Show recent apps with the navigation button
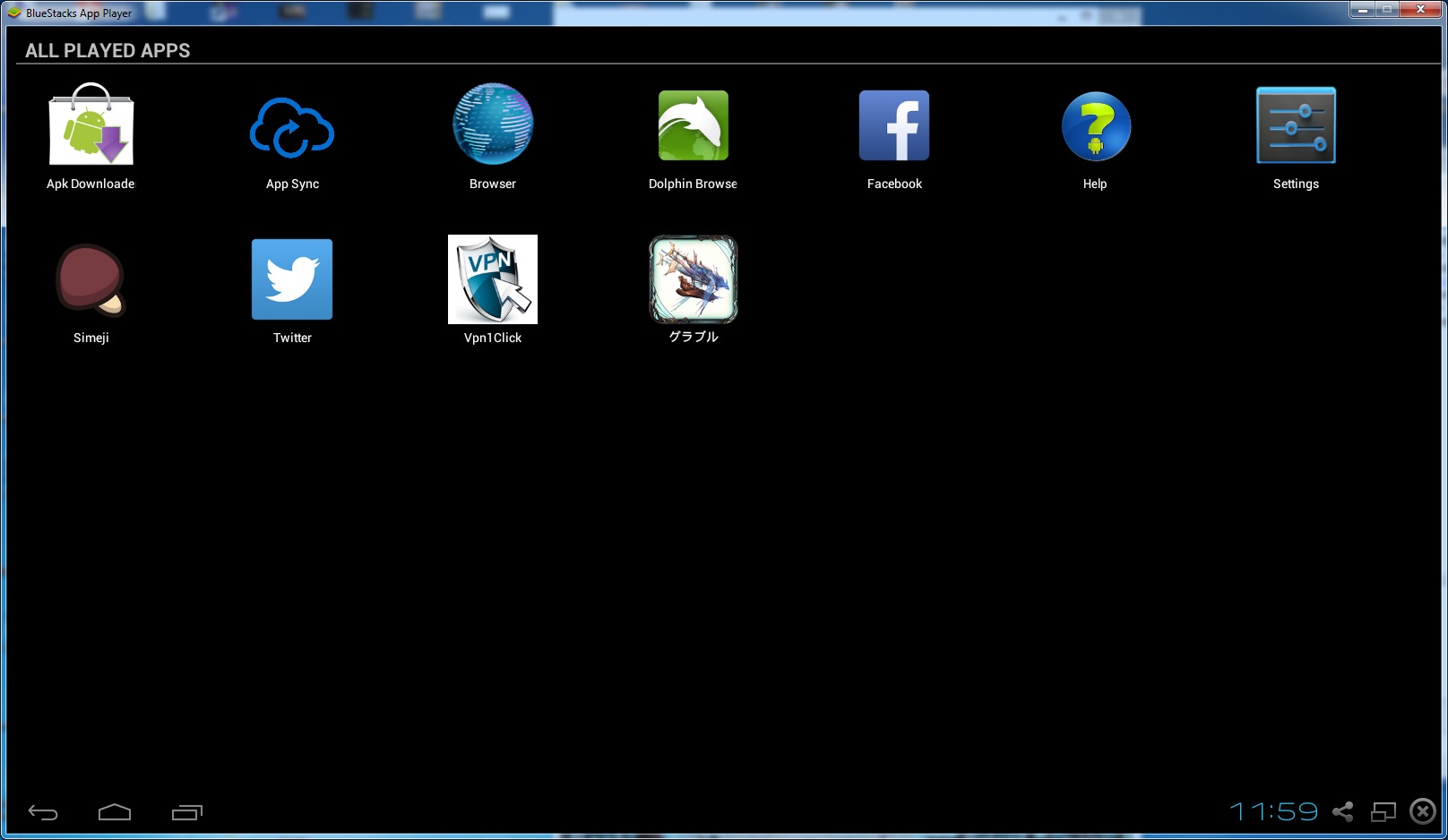Screen dimensions: 1448x840 click(x=187, y=812)
